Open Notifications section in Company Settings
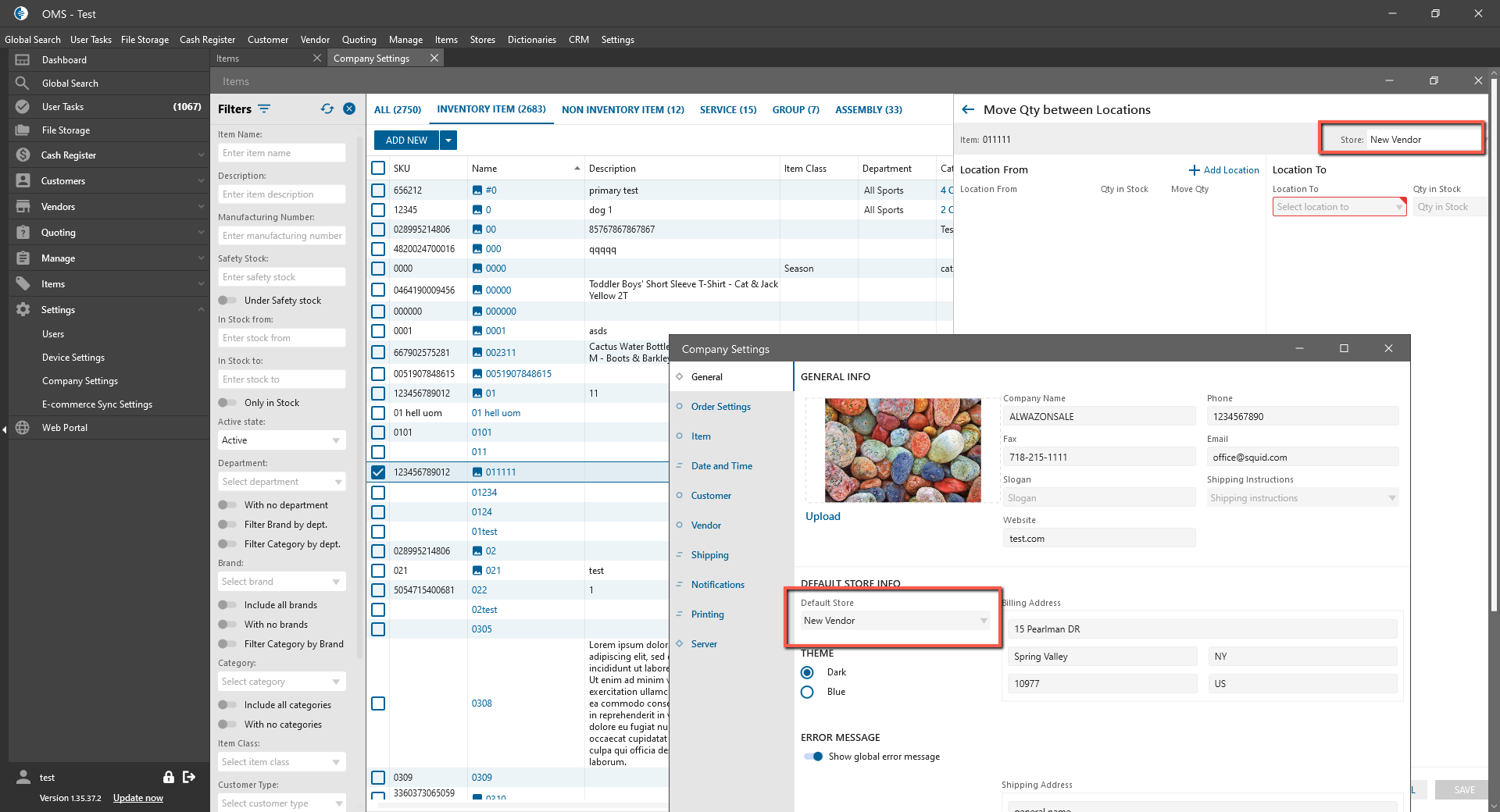Screen dimensions: 1500x812 [718, 585]
